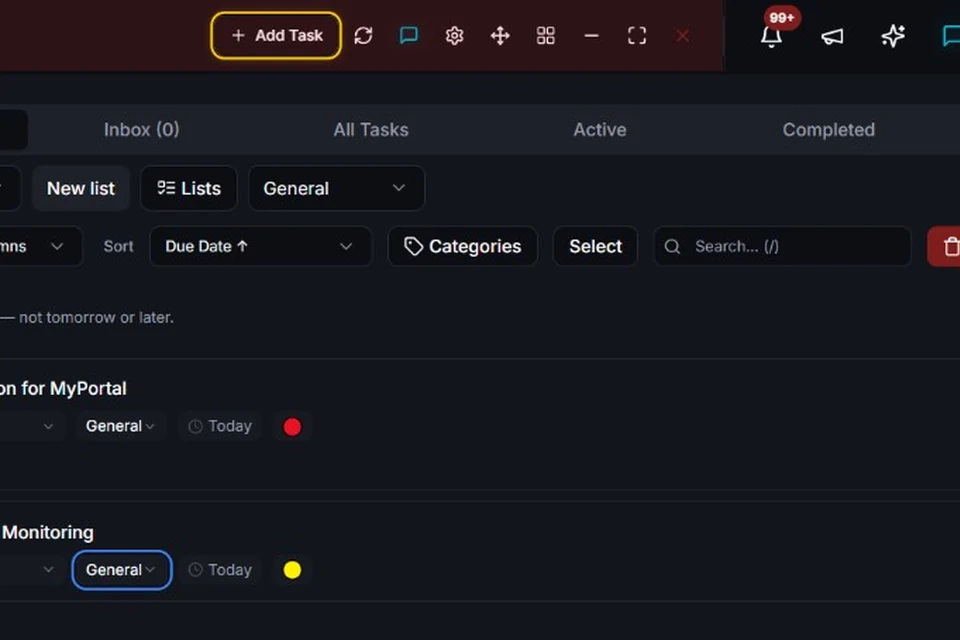Click the magnifier icon in search box

[x=672, y=246]
